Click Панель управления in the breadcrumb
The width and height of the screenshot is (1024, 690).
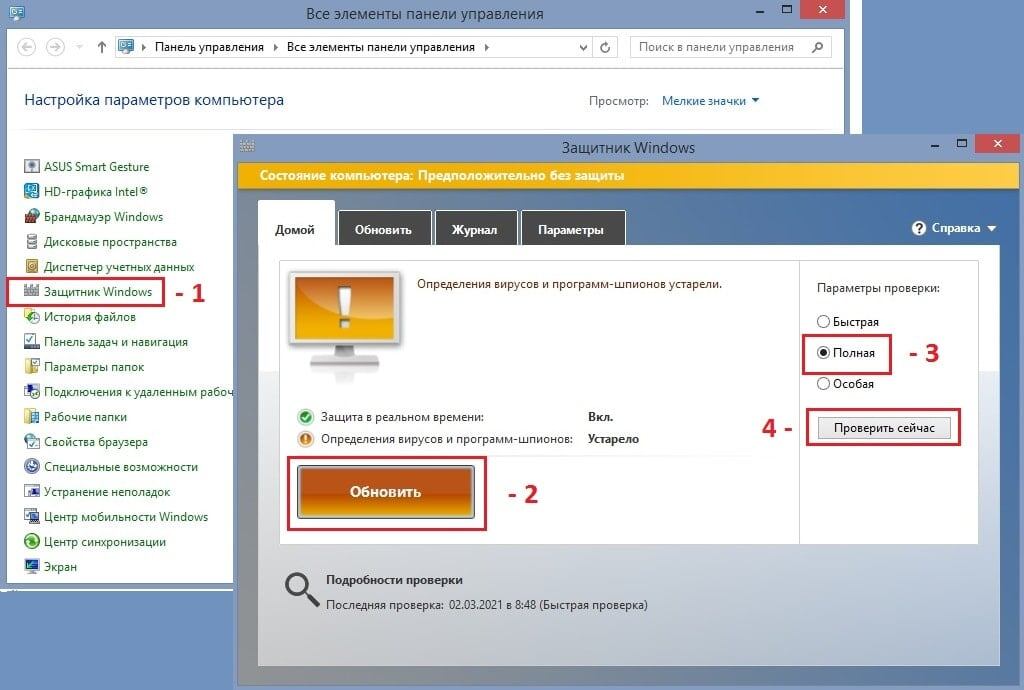[209, 47]
